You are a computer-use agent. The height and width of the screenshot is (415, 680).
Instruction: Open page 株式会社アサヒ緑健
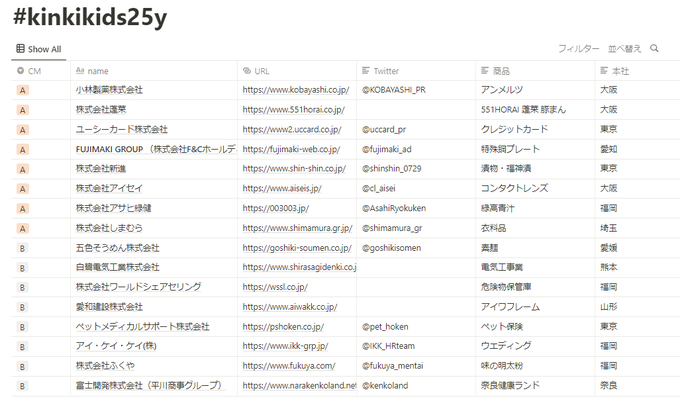point(113,208)
